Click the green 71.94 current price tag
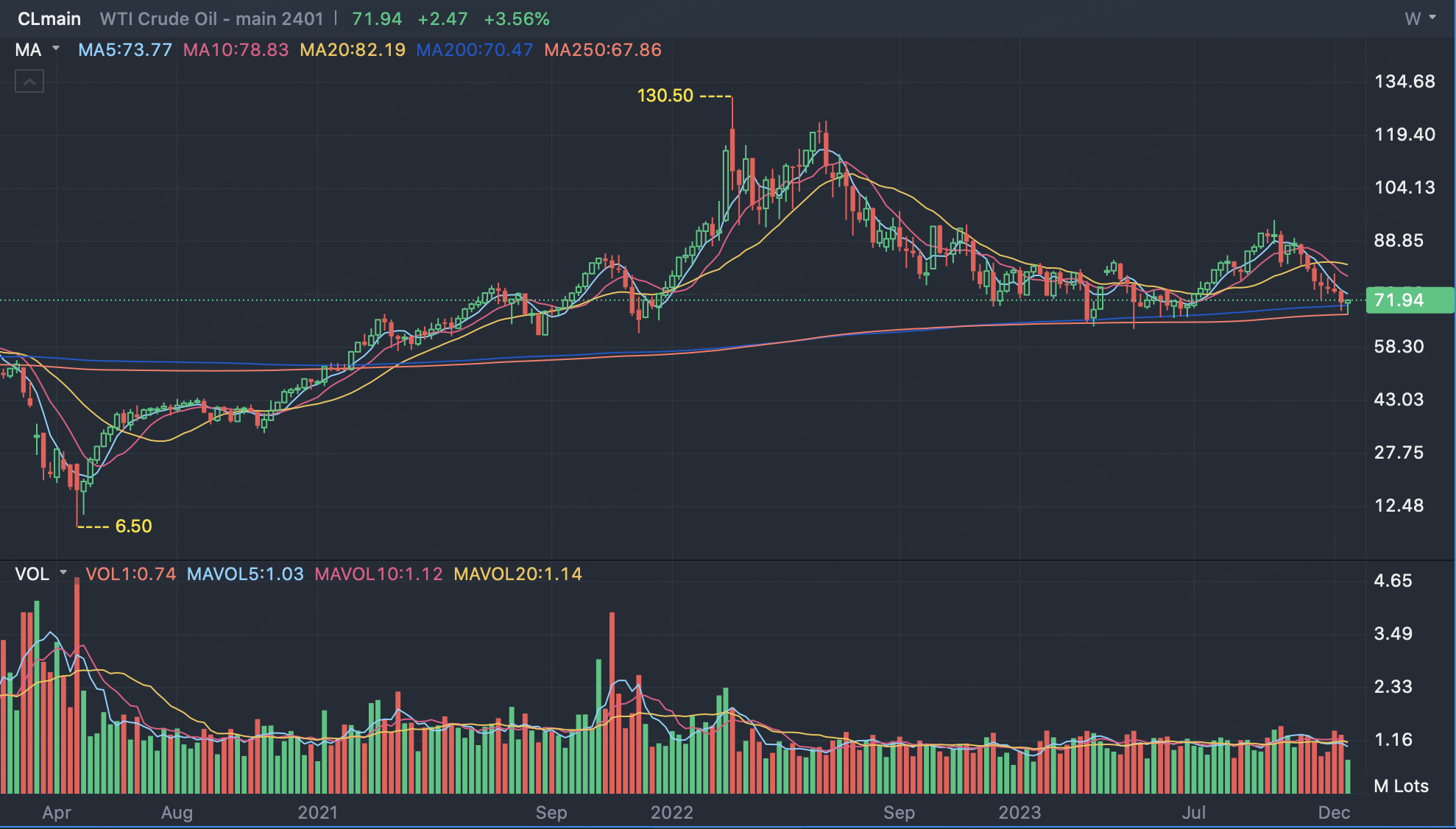Screen dimensions: 1456x829 (1408, 300)
